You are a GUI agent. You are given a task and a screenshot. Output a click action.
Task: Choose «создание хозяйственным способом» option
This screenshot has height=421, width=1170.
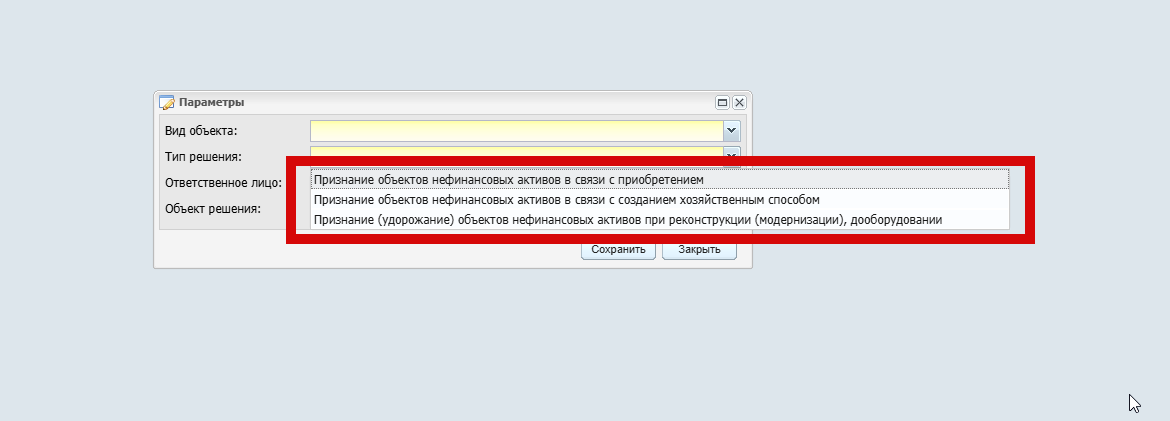(x=660, y=200)
